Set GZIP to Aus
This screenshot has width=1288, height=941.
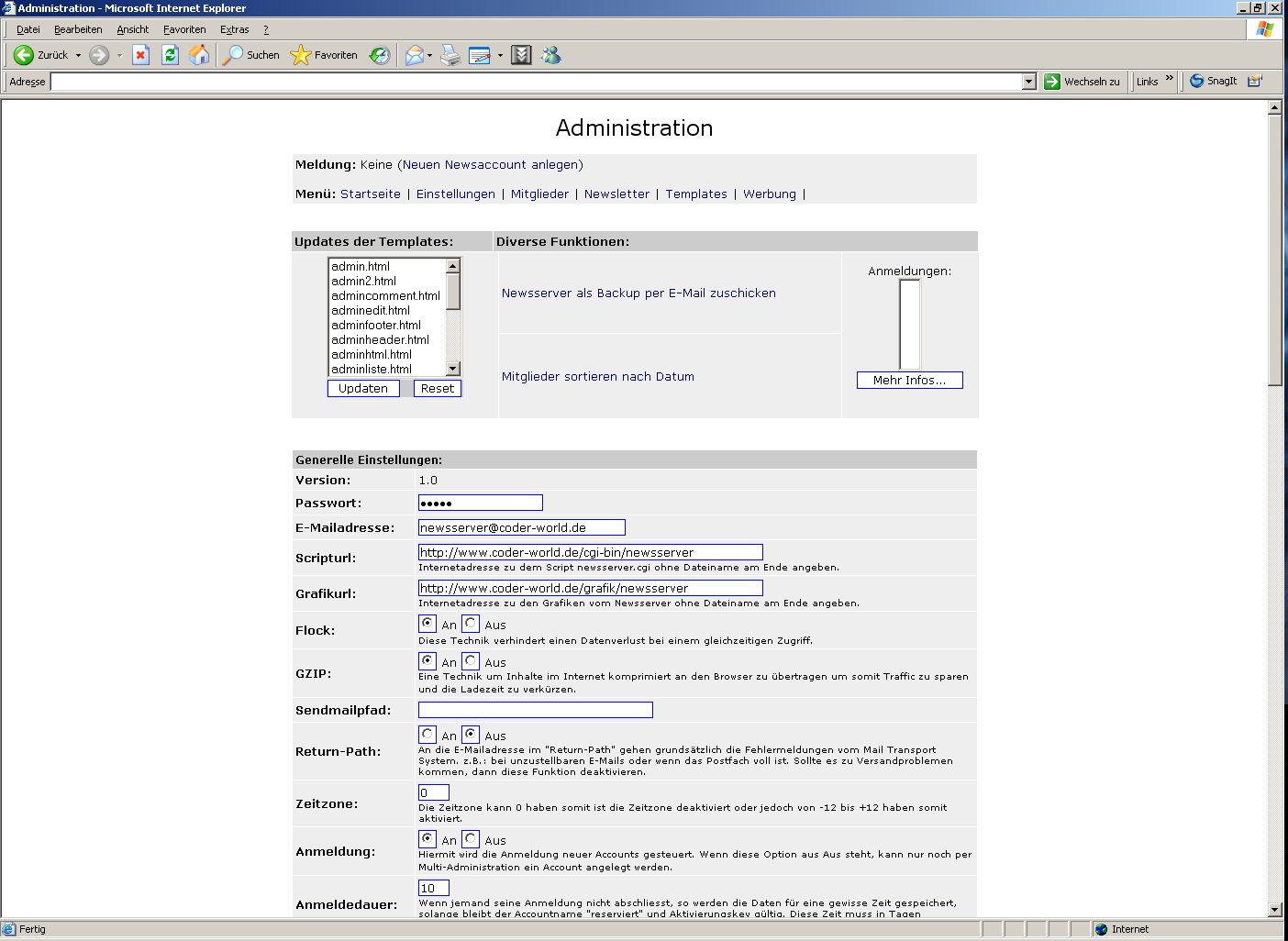(x=471, y=660)
